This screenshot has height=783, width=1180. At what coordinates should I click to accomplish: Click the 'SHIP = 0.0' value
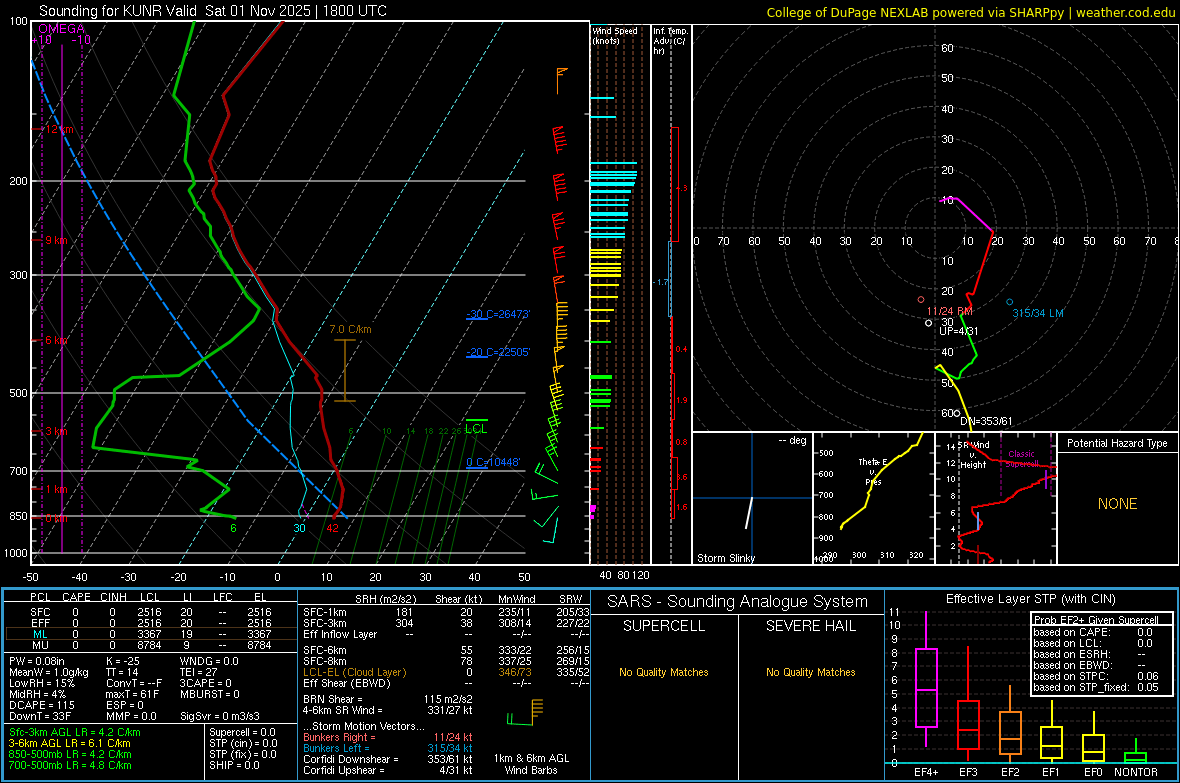tap(234, 765)
